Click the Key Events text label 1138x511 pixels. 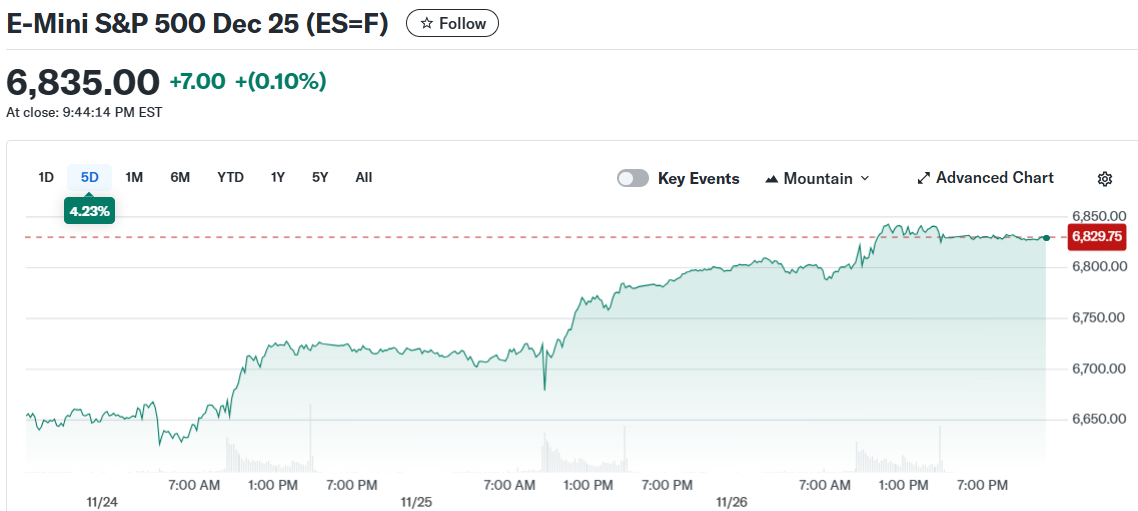click(698, 178)
